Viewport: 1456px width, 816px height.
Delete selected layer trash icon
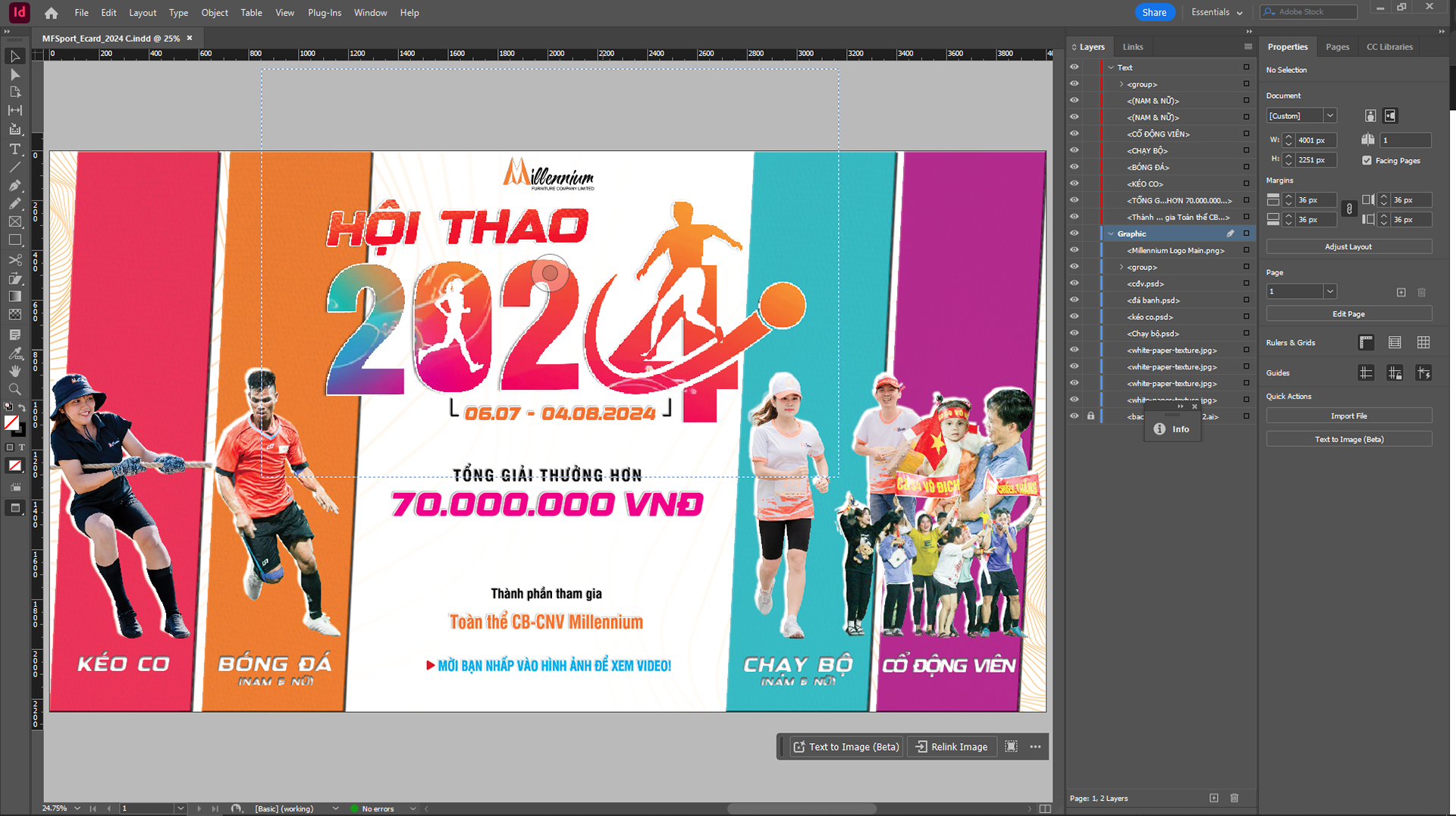1235,798
